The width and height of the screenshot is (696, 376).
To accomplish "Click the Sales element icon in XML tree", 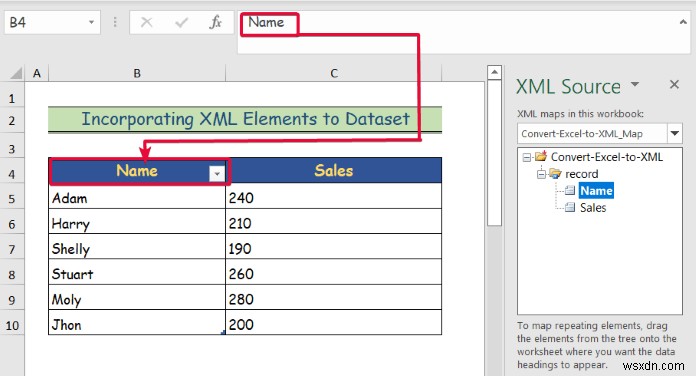I will [570, 207].
